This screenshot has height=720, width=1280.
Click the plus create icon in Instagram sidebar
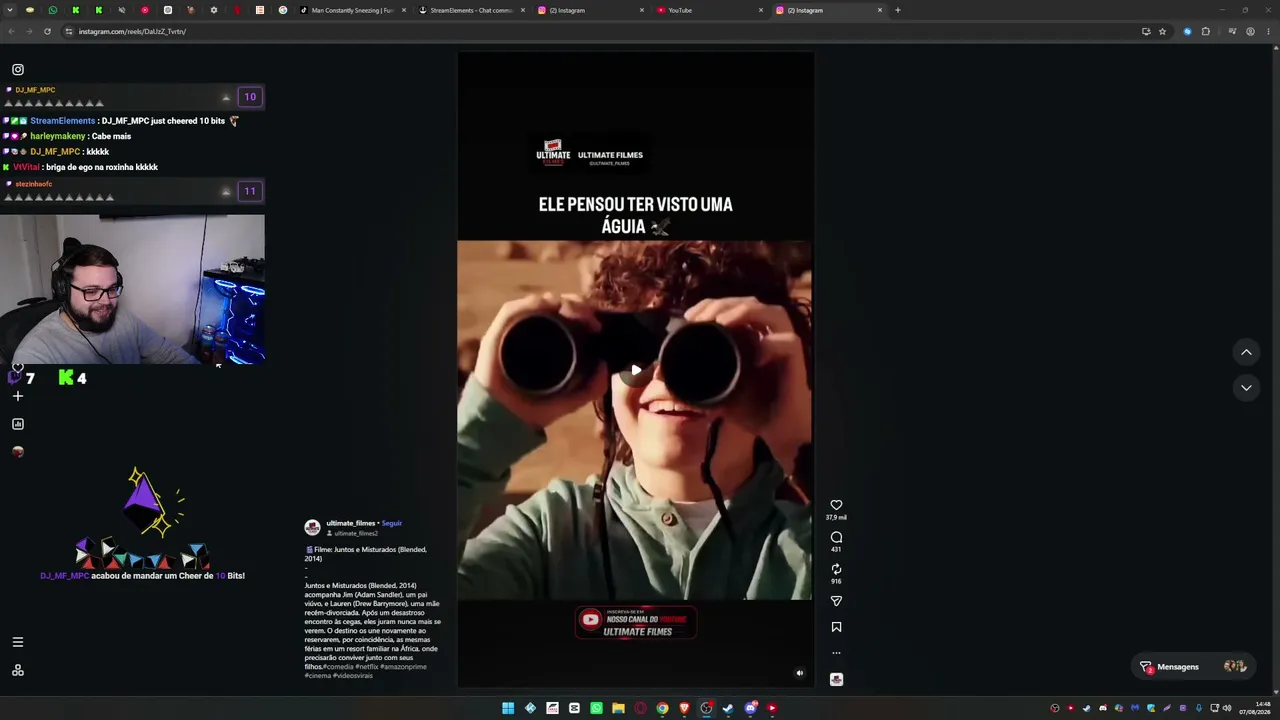18,396
